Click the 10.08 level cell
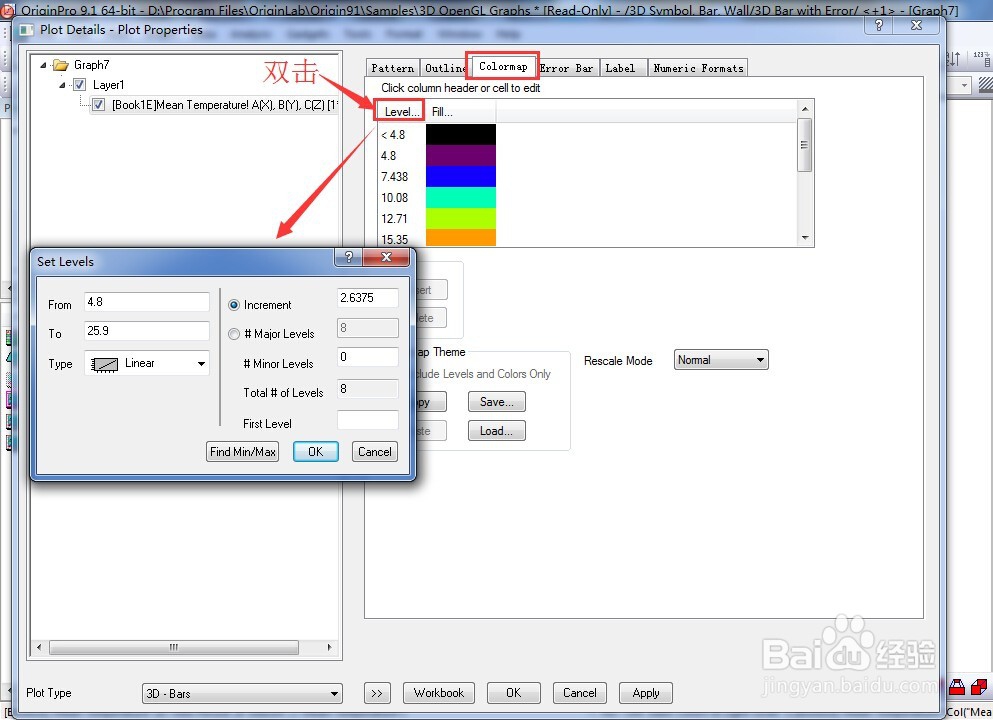Screen dimensions: 993x720 coord(395,198)
